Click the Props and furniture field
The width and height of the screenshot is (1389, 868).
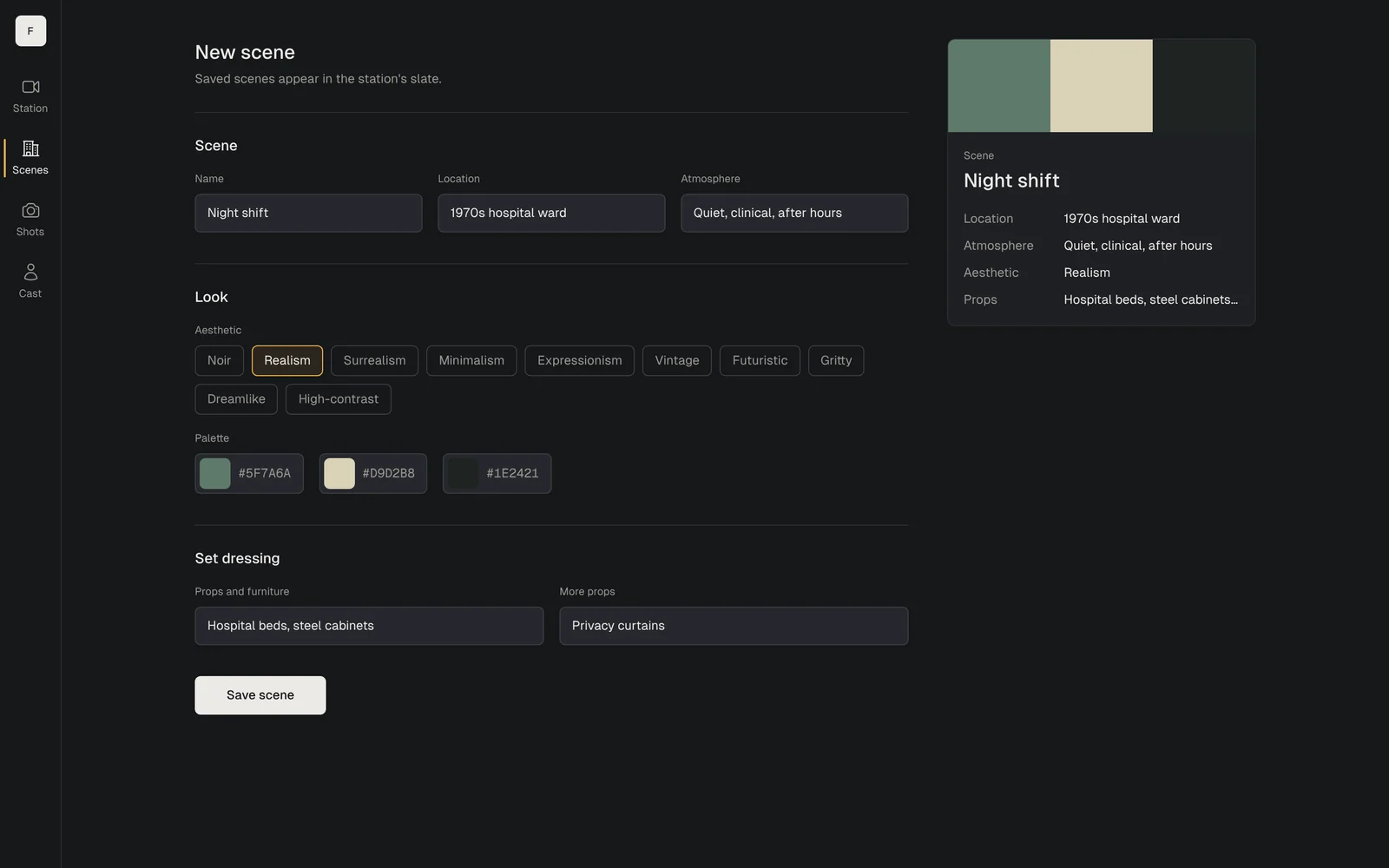point(369,626)
